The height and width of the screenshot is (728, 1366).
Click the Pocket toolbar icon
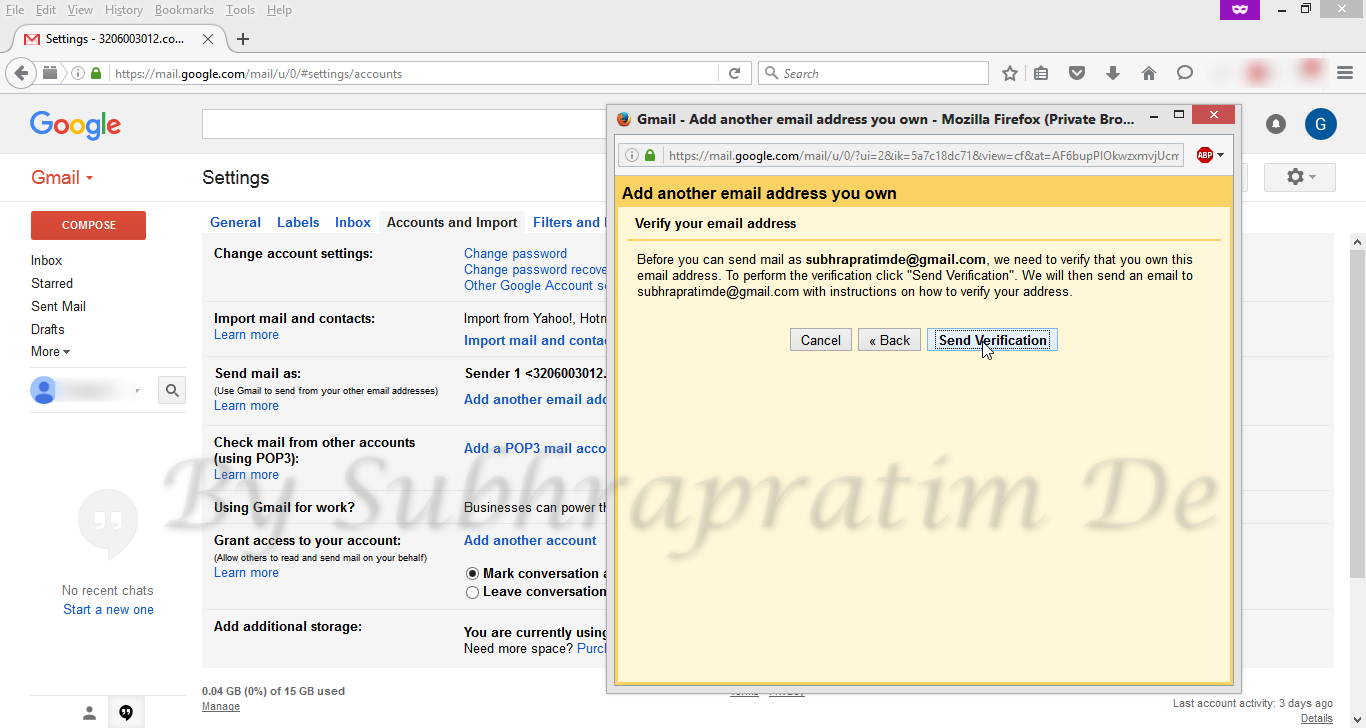1077,73
